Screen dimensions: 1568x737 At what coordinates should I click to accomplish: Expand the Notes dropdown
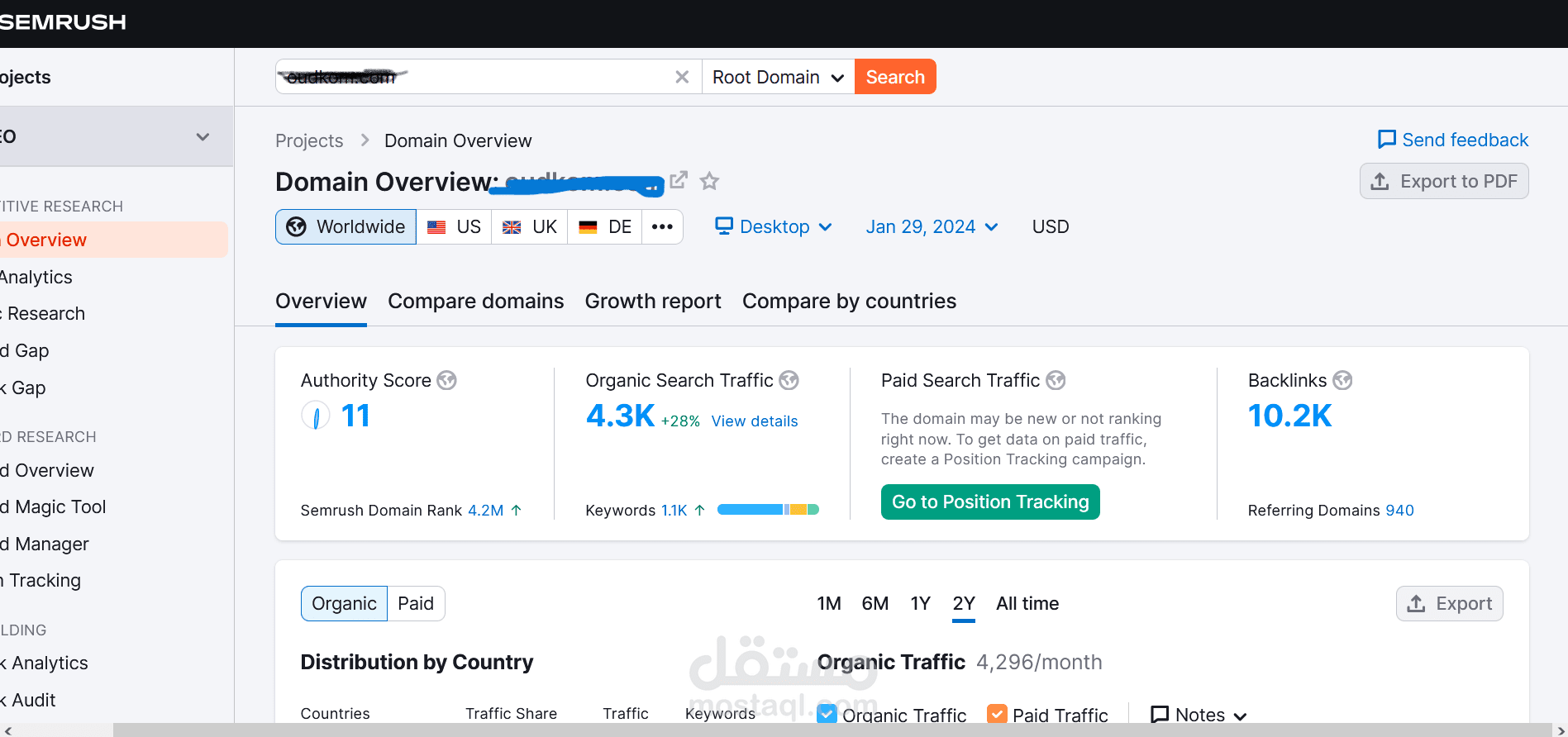click(1199, 715)
